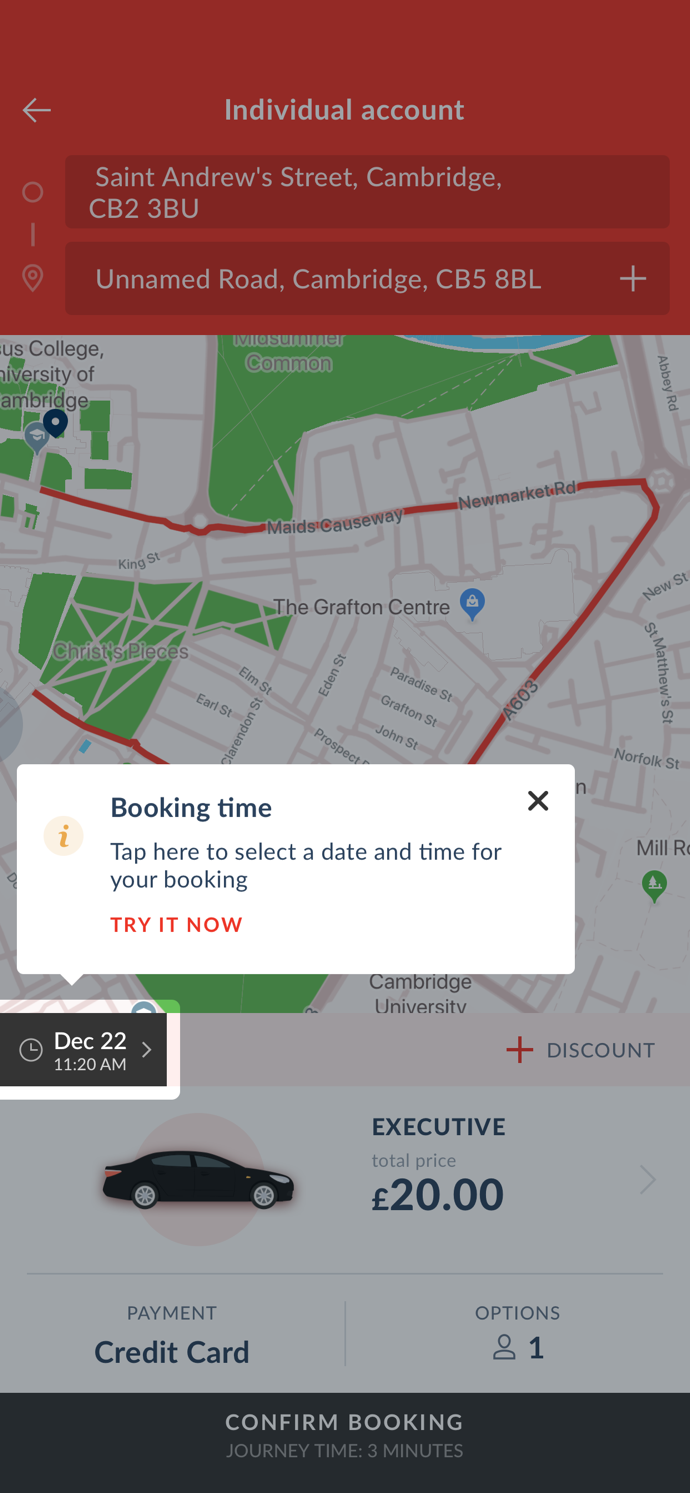The image size is (690, 1493).
Task: Open the OPTIONS passenger section
Action: pos(517,1335)
